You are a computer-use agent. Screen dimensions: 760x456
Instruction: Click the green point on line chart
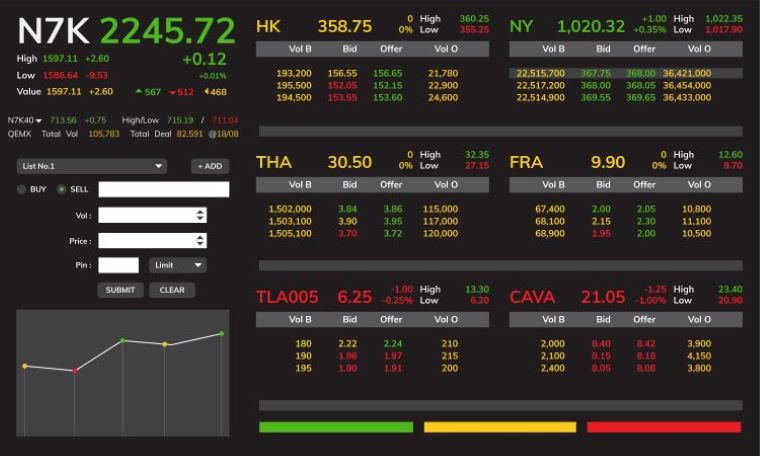(x=122, y=340)
